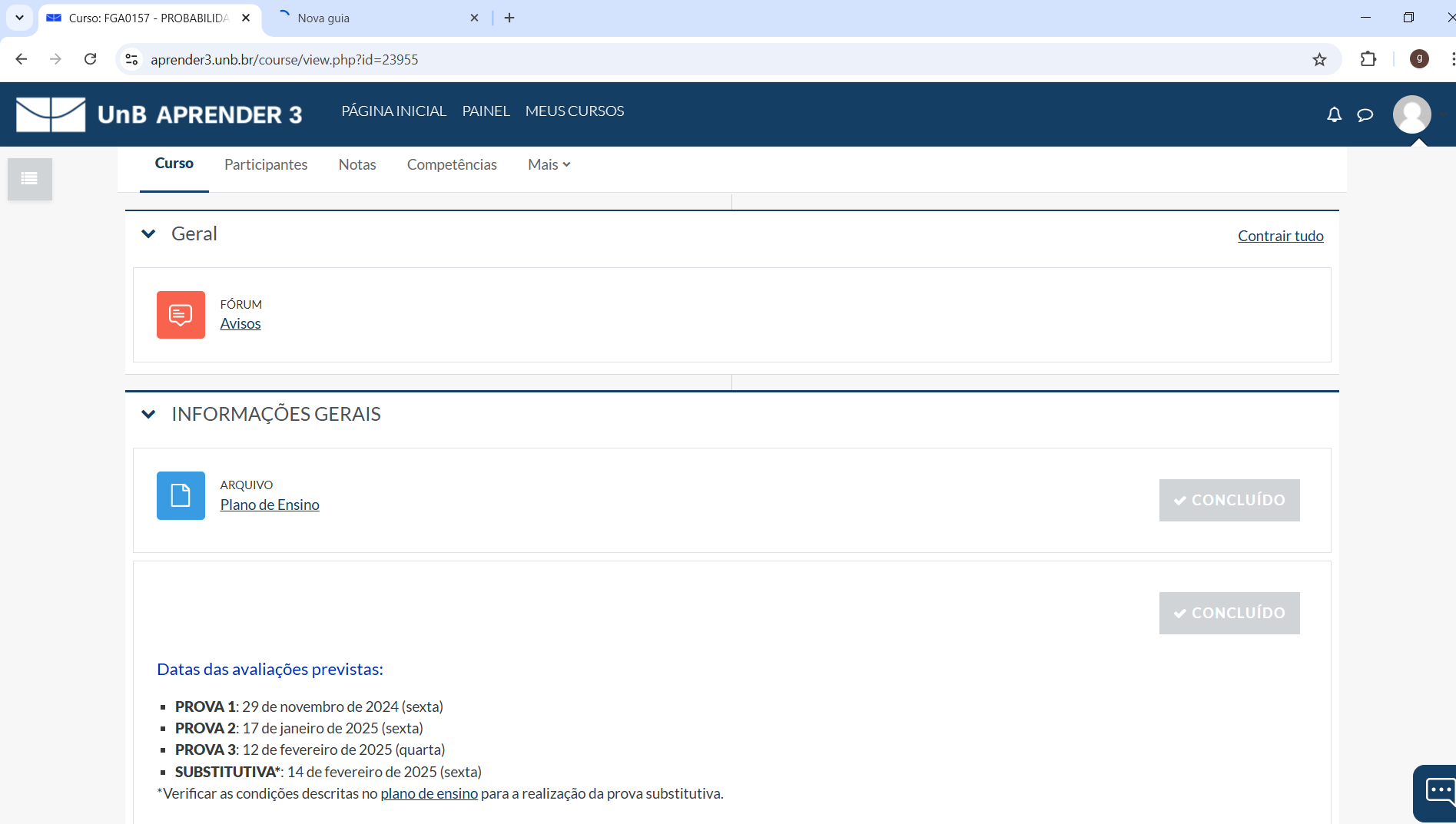Switch to the Competências tab

click(x=452, y=164)
